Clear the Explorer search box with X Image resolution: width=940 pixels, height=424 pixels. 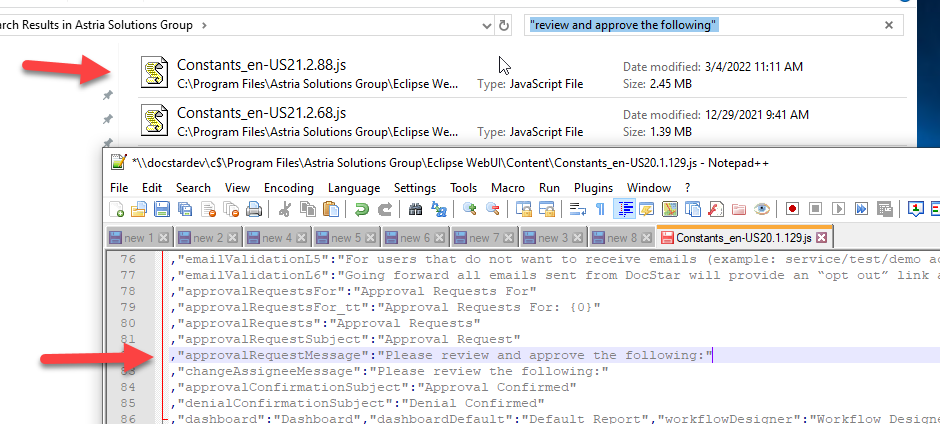point(889,25)
